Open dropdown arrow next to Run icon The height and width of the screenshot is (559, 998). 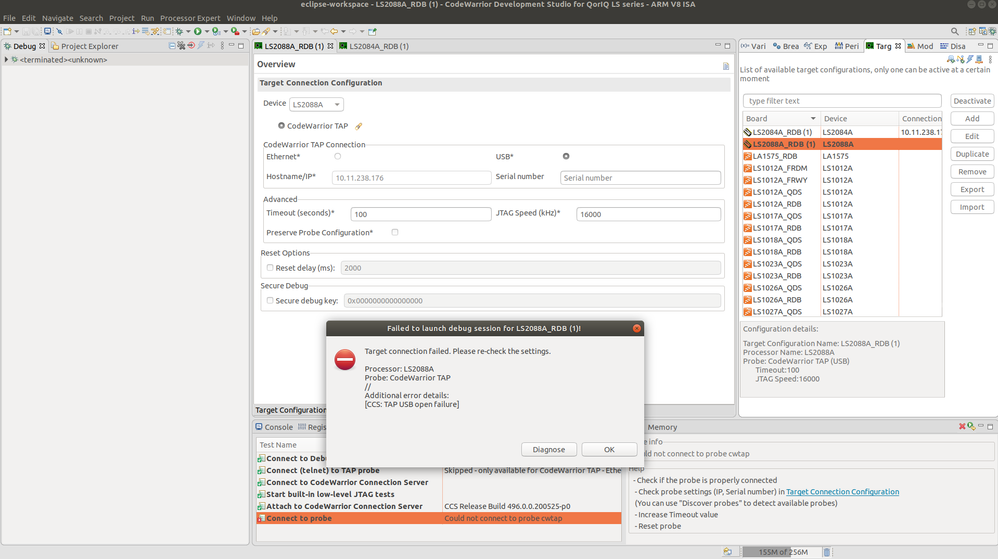207,31
